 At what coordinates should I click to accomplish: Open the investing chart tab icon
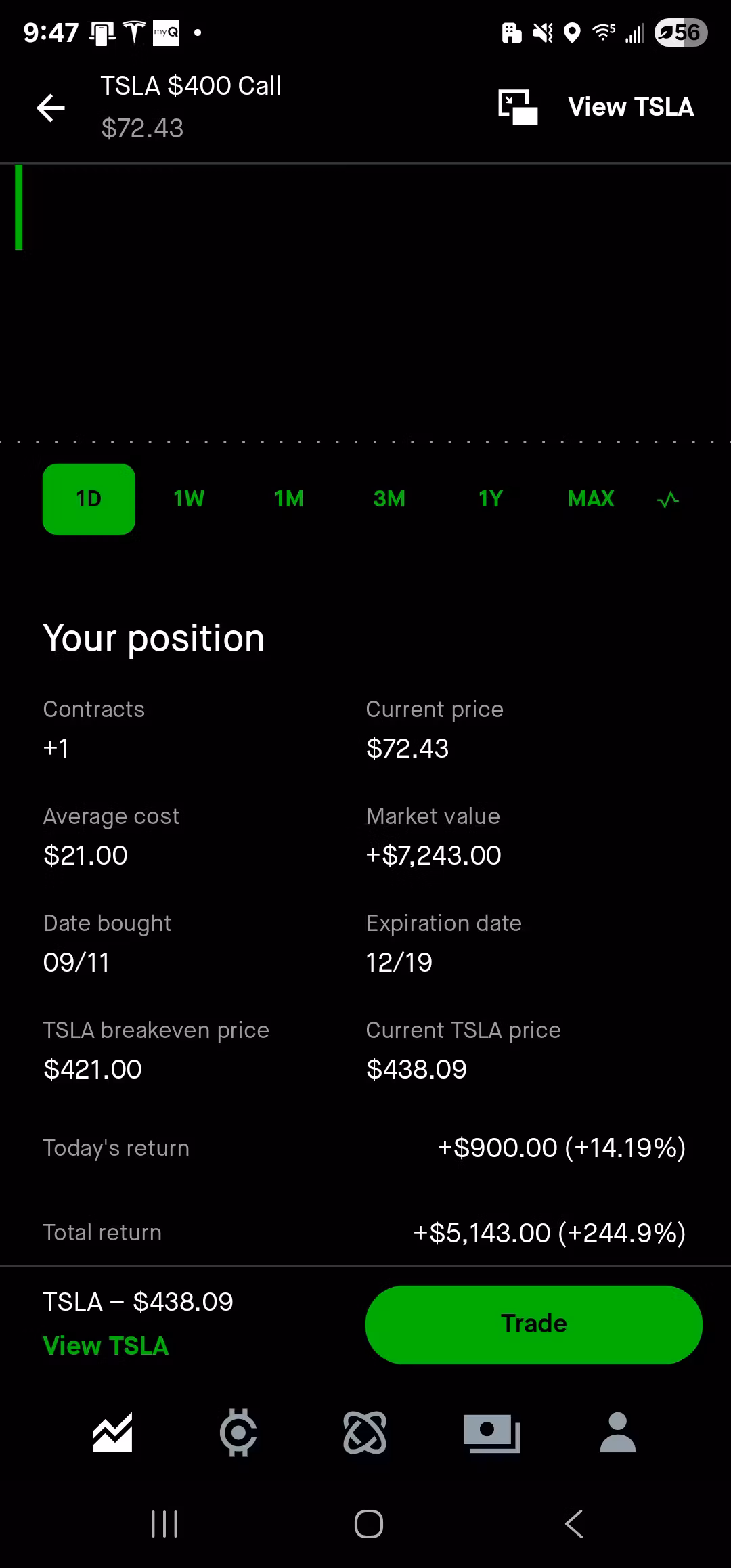112,1433
